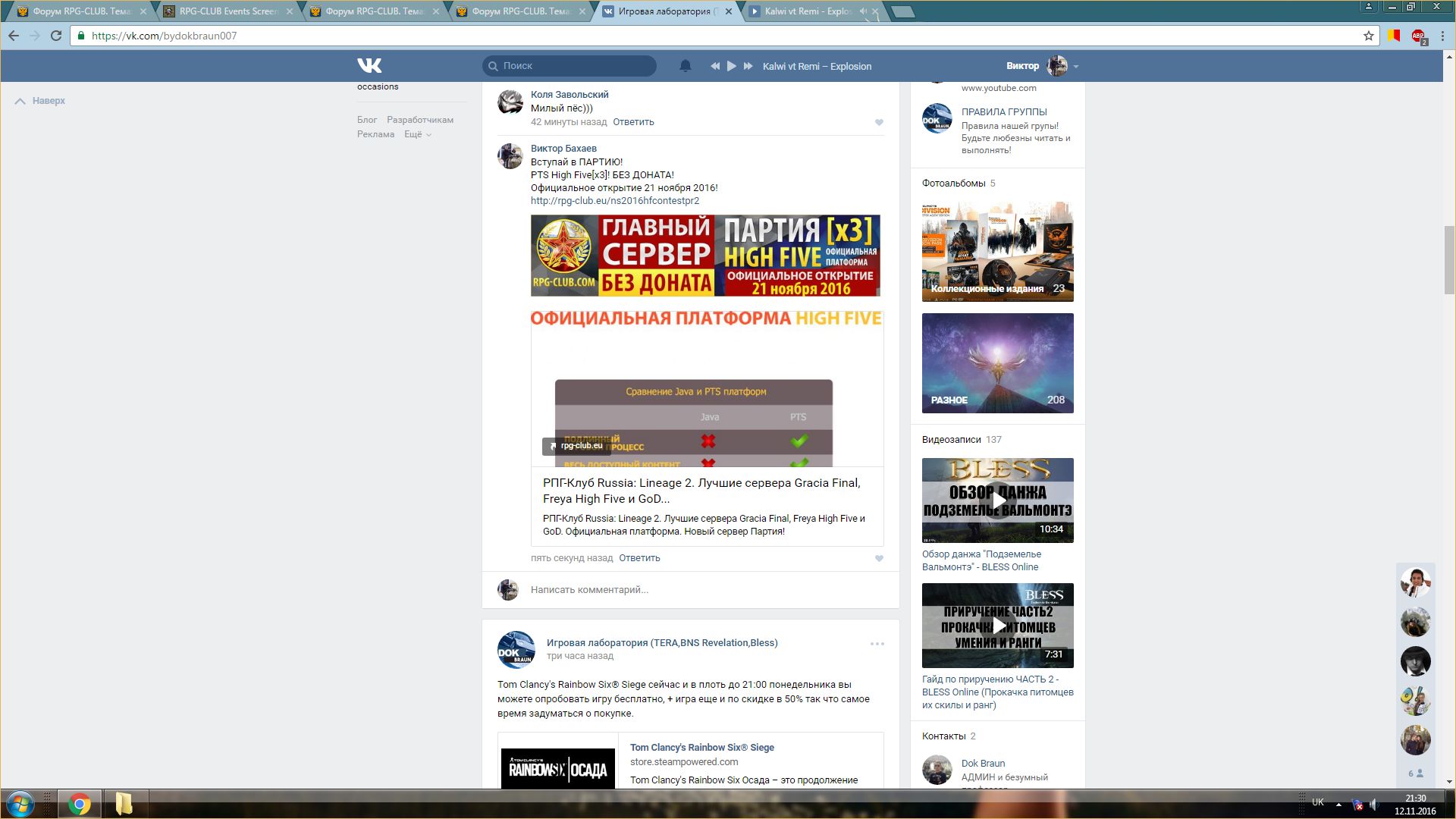Viewport: 1456px width, 819px height.
Task: Click Ответить under Коля's comment
Action: point(633,122)
